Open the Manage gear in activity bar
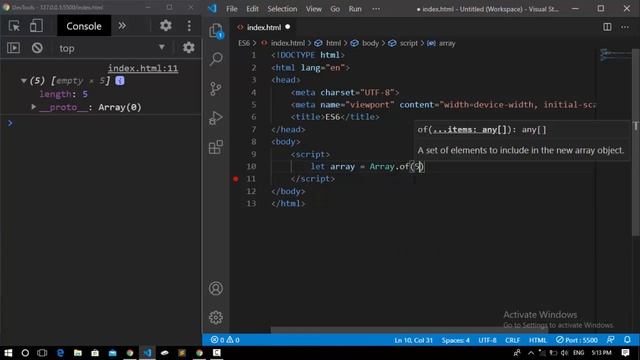 [x=216, y=317]
